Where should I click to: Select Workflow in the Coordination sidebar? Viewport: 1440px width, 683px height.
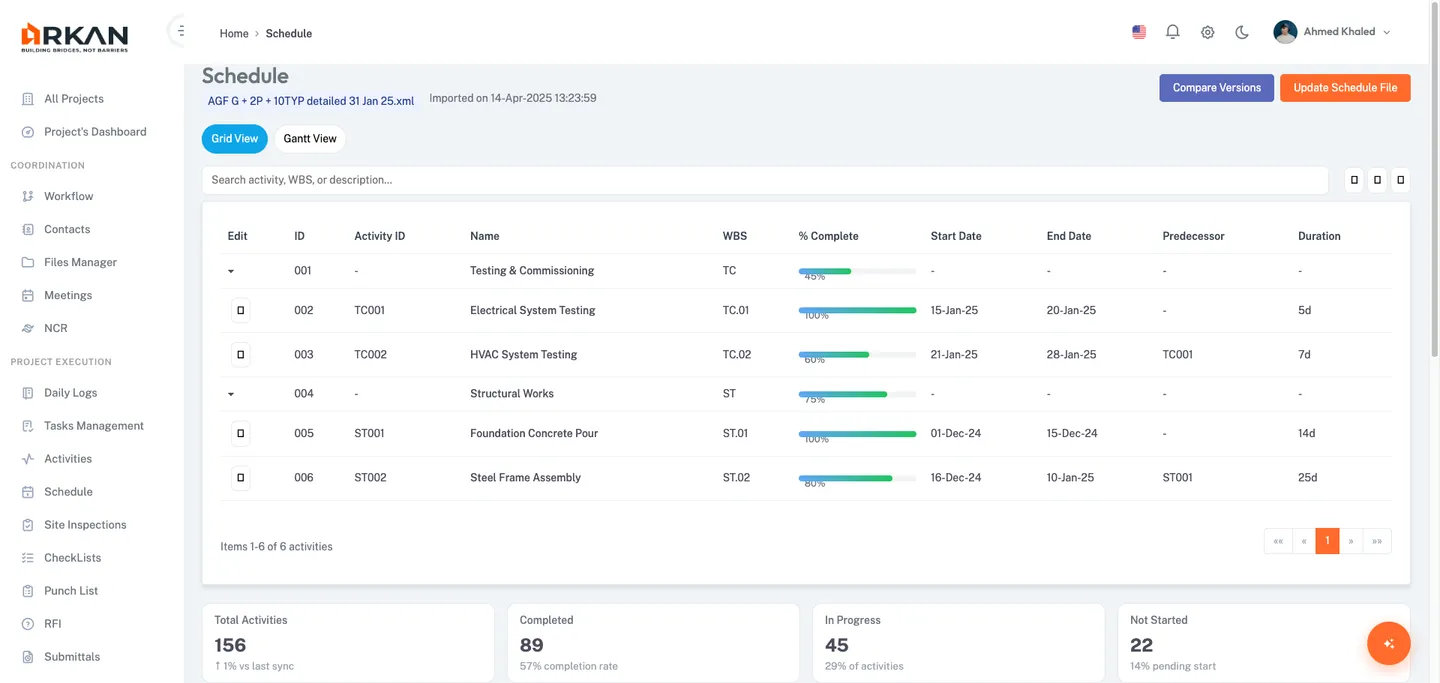coord(66,195)
